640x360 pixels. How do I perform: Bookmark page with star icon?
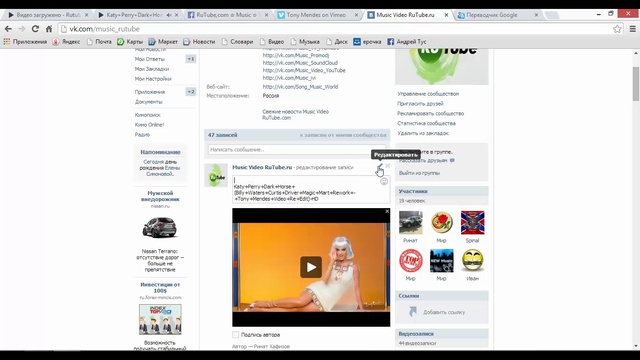617,29
